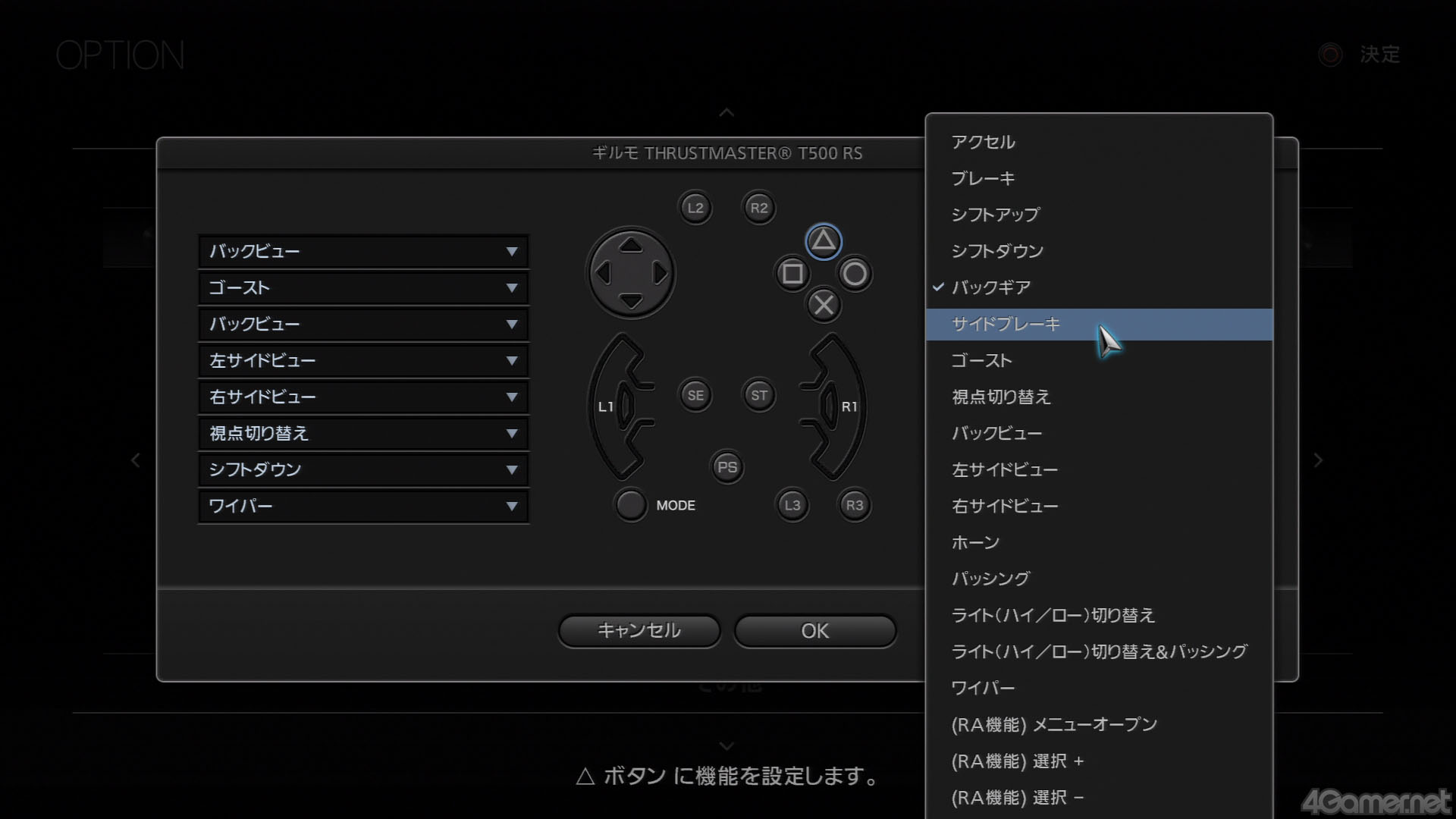1456x819 pixels.
Task: Open the ワイパー assignment dropdown
Action: pos(363,507)
